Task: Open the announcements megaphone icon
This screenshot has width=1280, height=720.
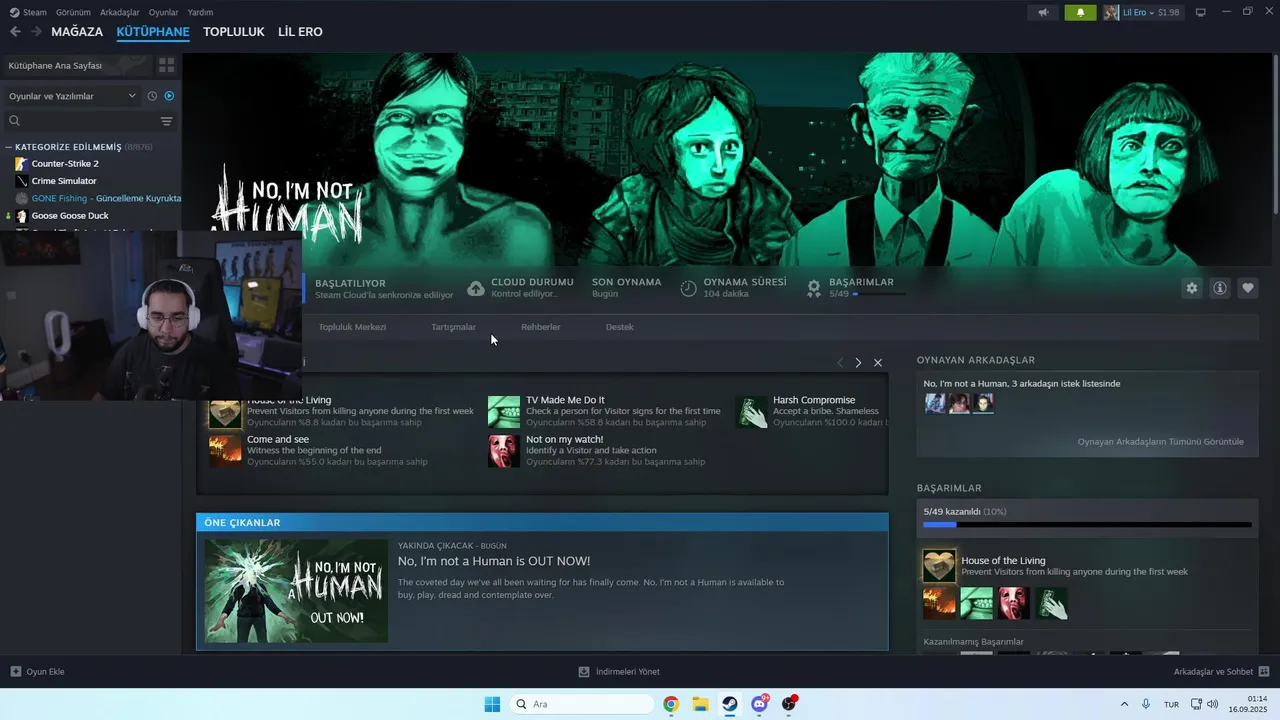Action: [1043, 12]
